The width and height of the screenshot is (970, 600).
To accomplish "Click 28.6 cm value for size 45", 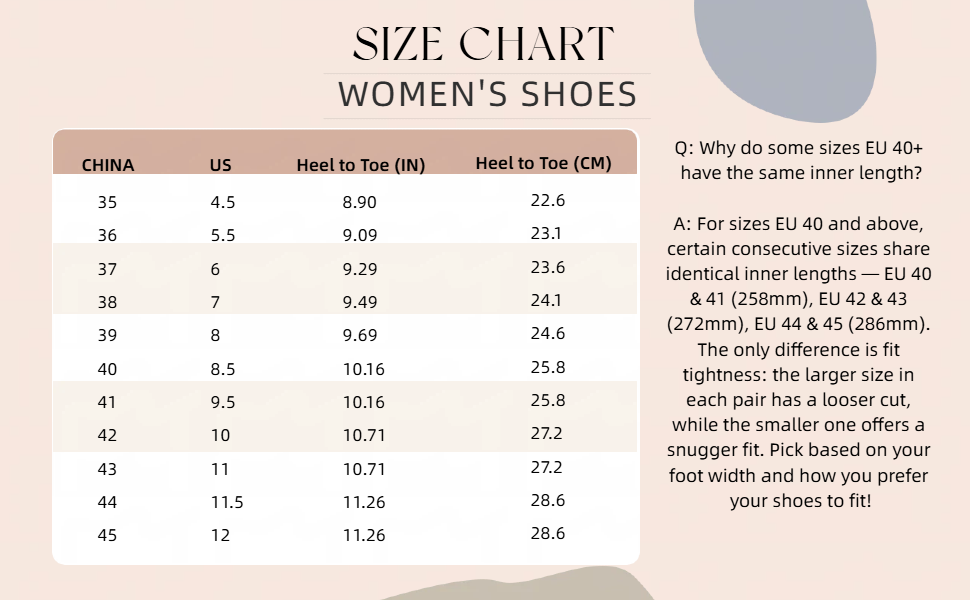I will tap(547, 533).
